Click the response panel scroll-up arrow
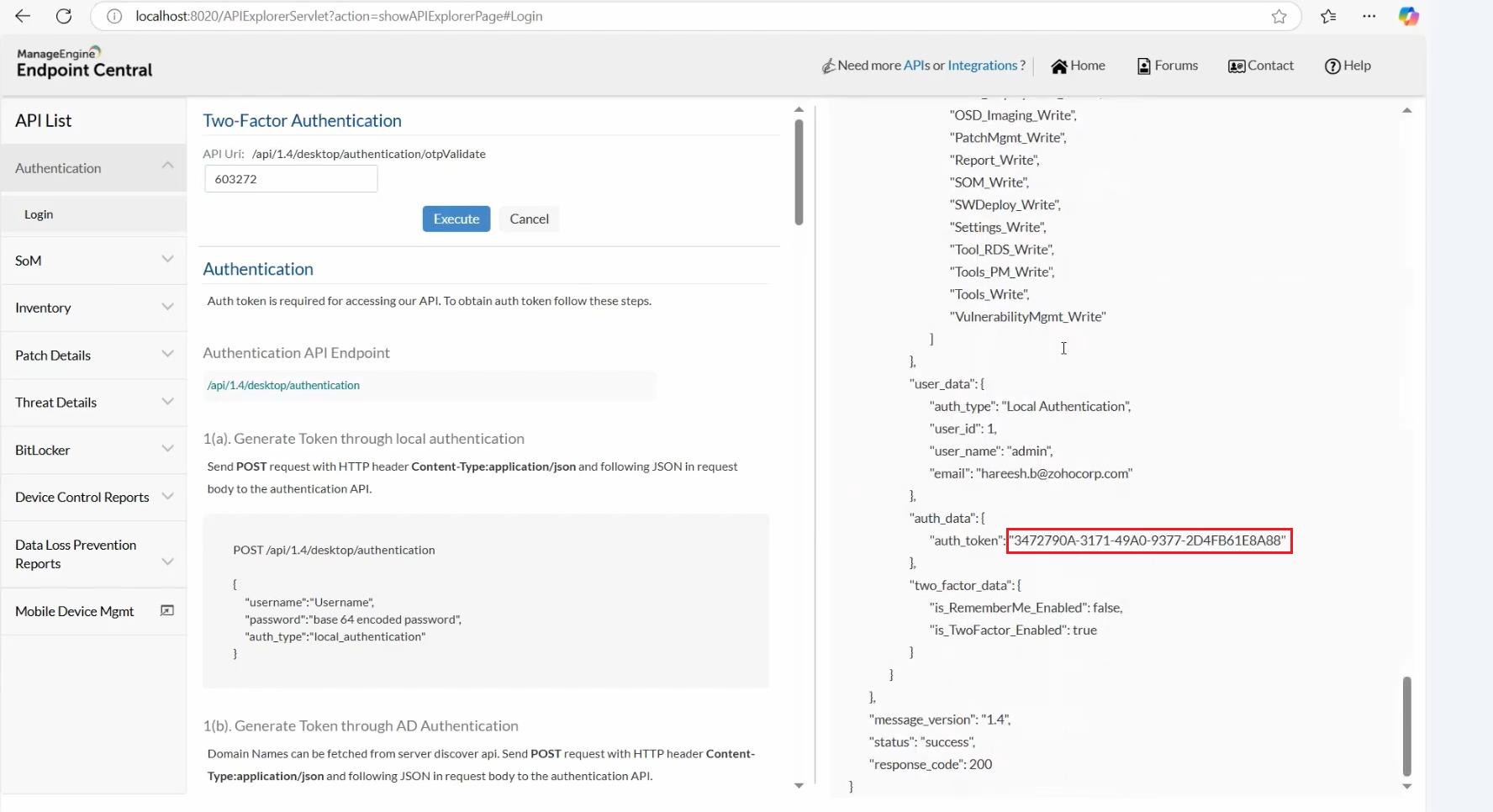Screen dimensions: 1493x812 [x=1407, y=110]
